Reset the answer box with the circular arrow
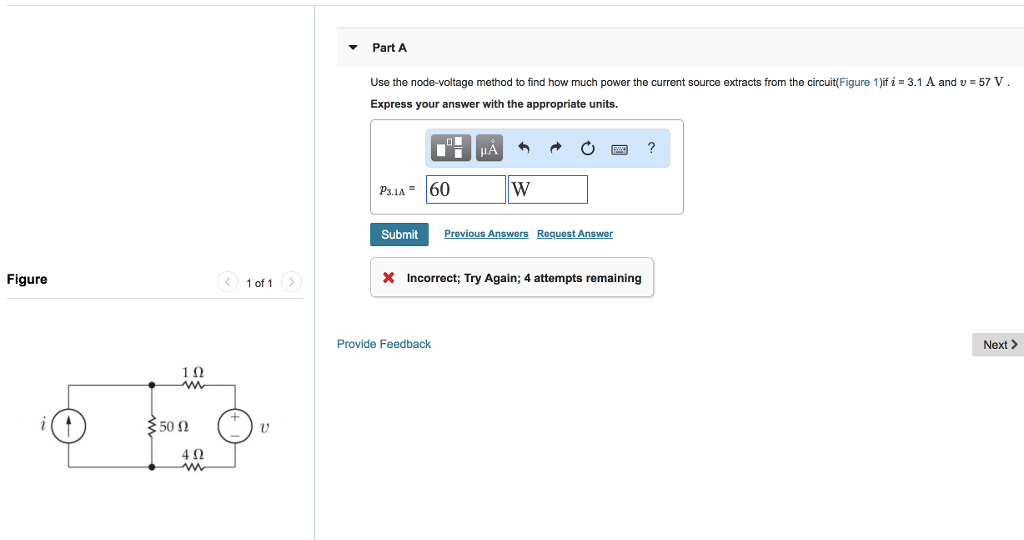The image size is (1024, 540). 588,149
